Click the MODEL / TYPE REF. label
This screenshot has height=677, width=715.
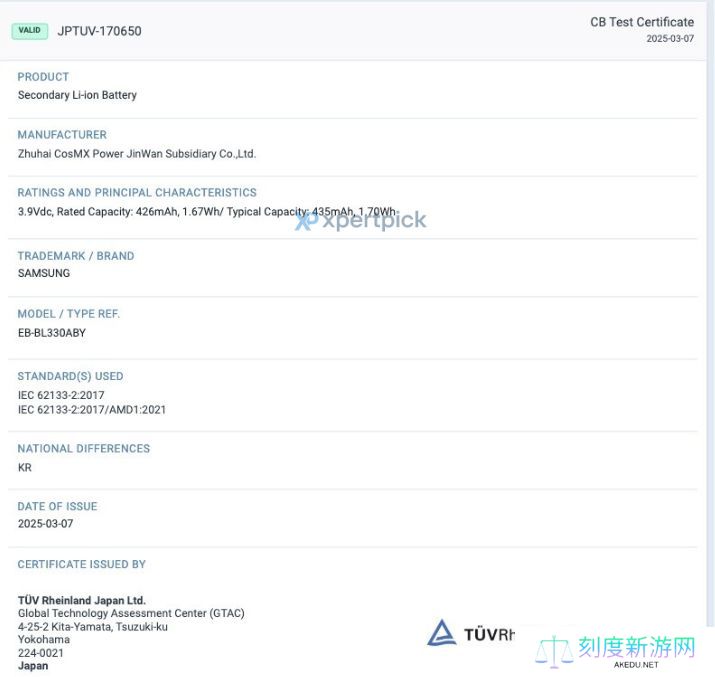[x=68, y=314]
